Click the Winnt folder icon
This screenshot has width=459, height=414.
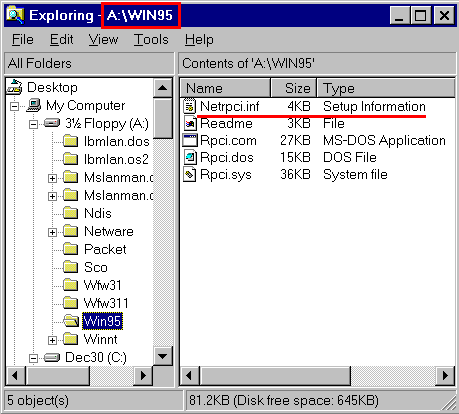70,339
